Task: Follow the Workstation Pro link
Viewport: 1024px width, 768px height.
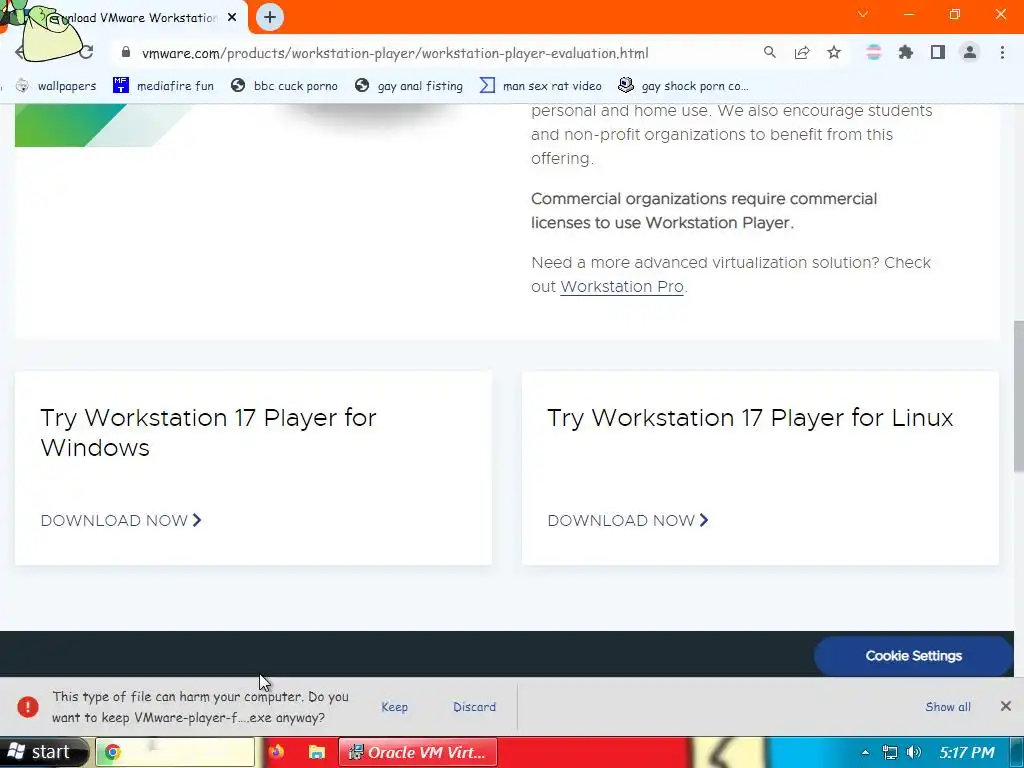Action: point(622,287)
